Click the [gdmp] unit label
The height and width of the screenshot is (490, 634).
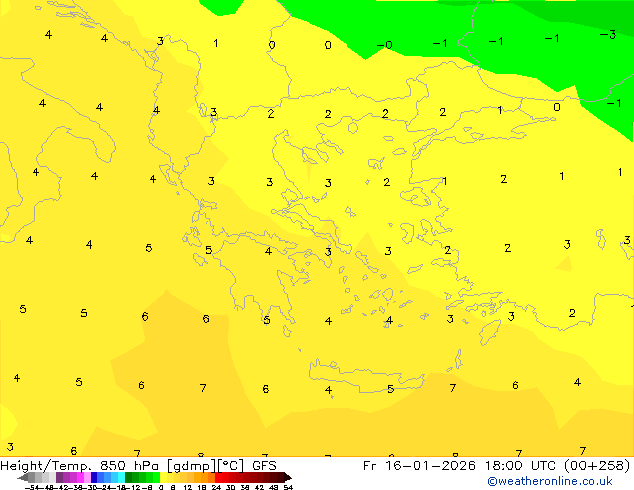pos(192,466)
